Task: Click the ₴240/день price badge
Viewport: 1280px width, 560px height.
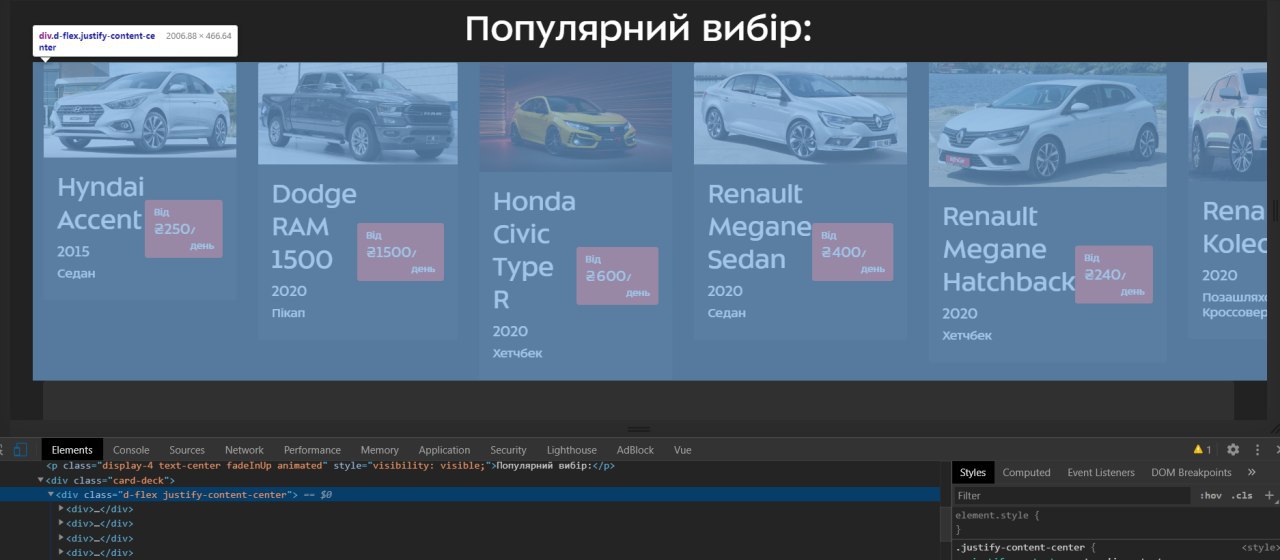Action: click(x=1114, y=274)
